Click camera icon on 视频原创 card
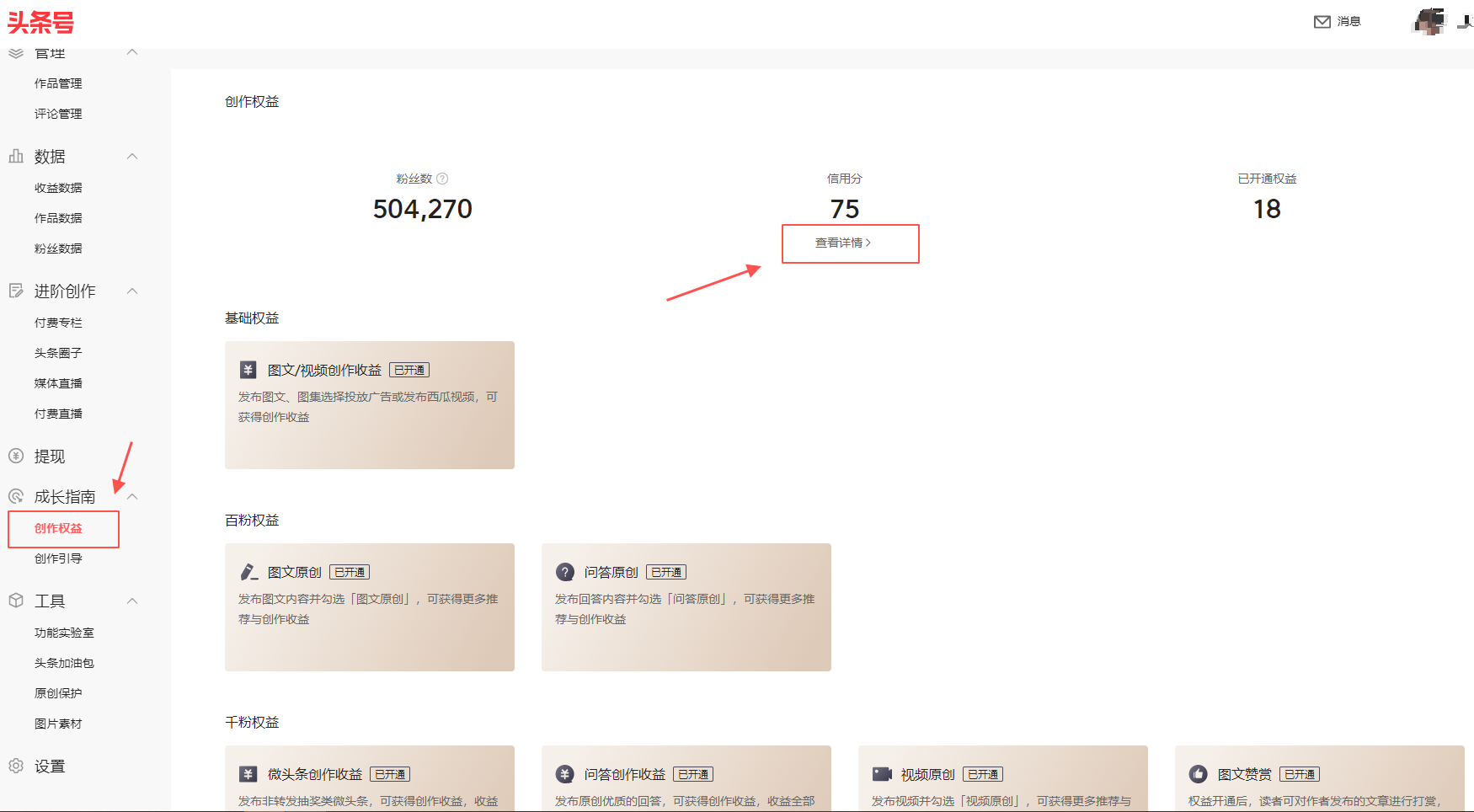 (x=882, y=774)
